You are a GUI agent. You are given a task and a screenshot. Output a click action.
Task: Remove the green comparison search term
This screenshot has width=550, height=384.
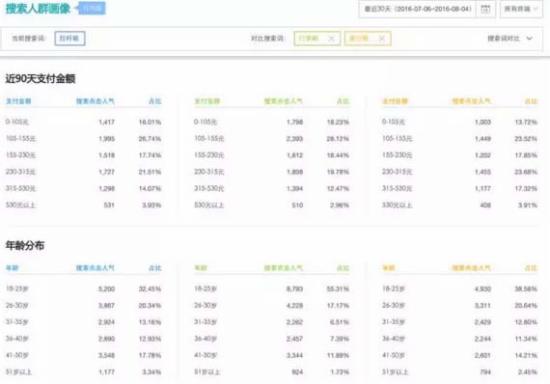331,39
